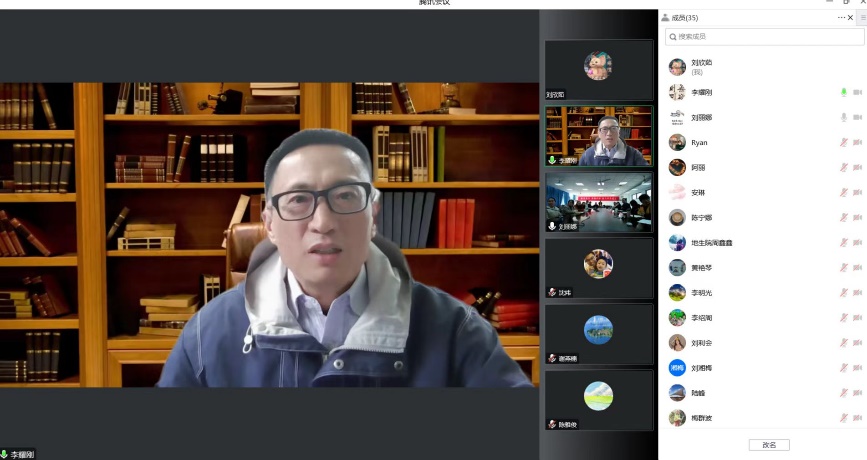The image size is (867, 460).
Task: Click the members panel header icon
Action: pos(666,18)
